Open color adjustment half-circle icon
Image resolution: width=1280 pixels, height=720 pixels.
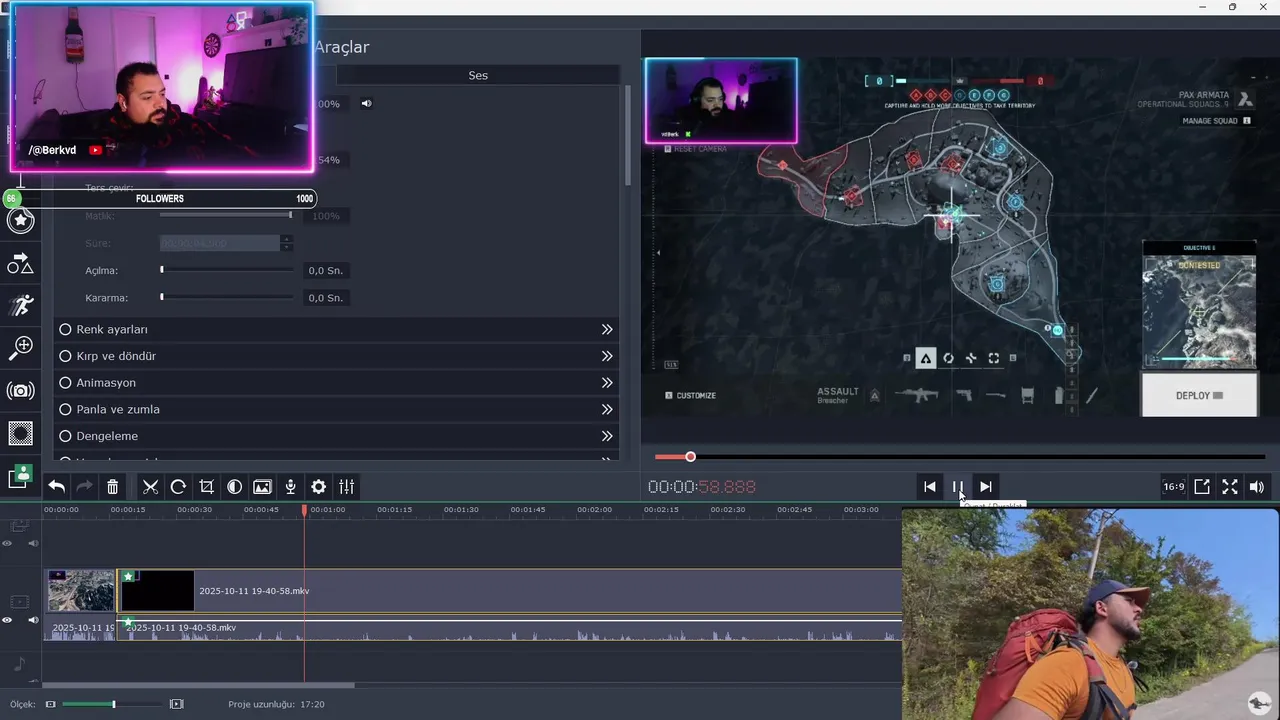point(234,487)
